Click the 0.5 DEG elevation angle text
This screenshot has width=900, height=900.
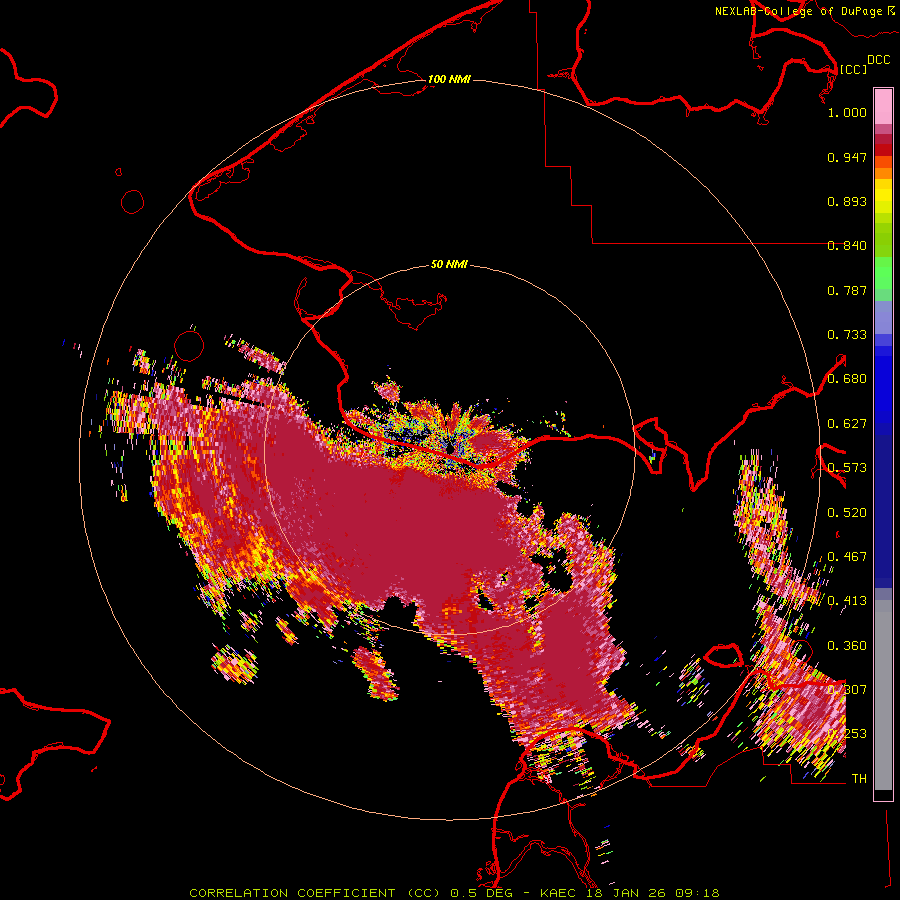click(x=482, y=893)
